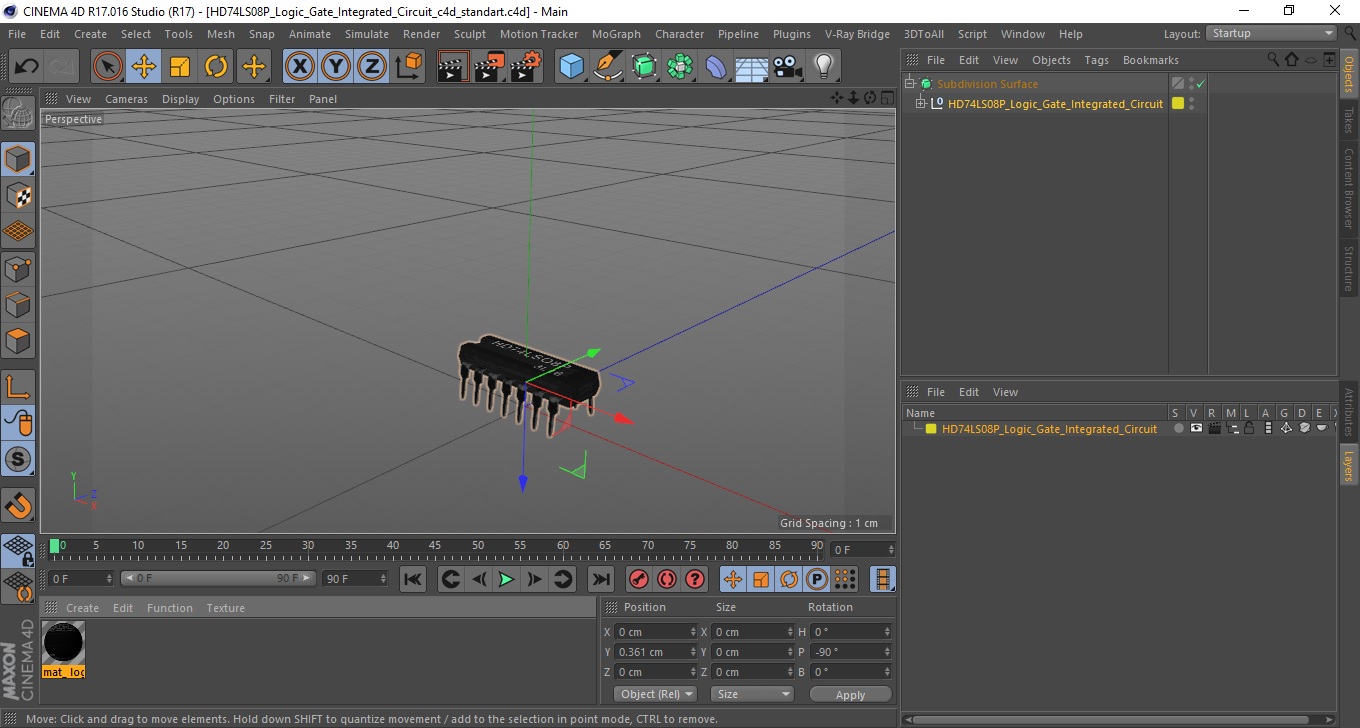Click the Rotation P stepper arrows
Image resolution: width=1360 pixels, height=728 pixels.
pos(887,652)
